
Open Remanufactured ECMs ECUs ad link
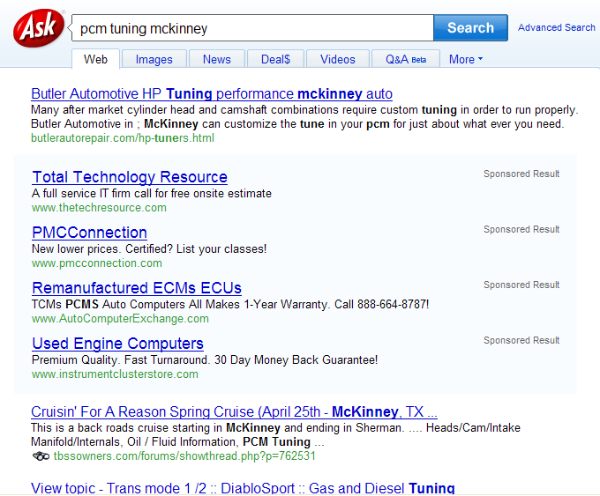pyautogui.click(x=137, y=288)
